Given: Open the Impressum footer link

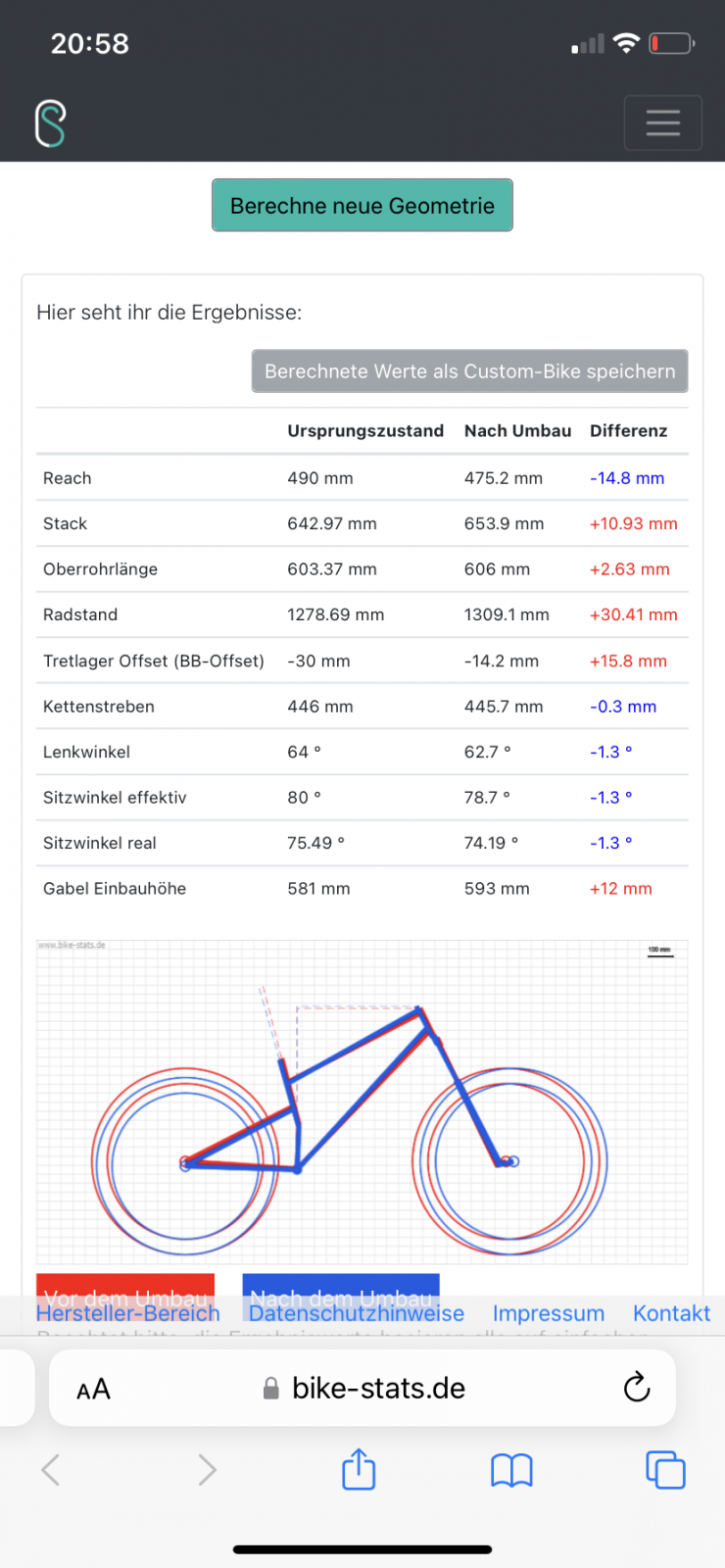Looking at the screenshot, I should pyautogui.click(x=548, y=1314).
